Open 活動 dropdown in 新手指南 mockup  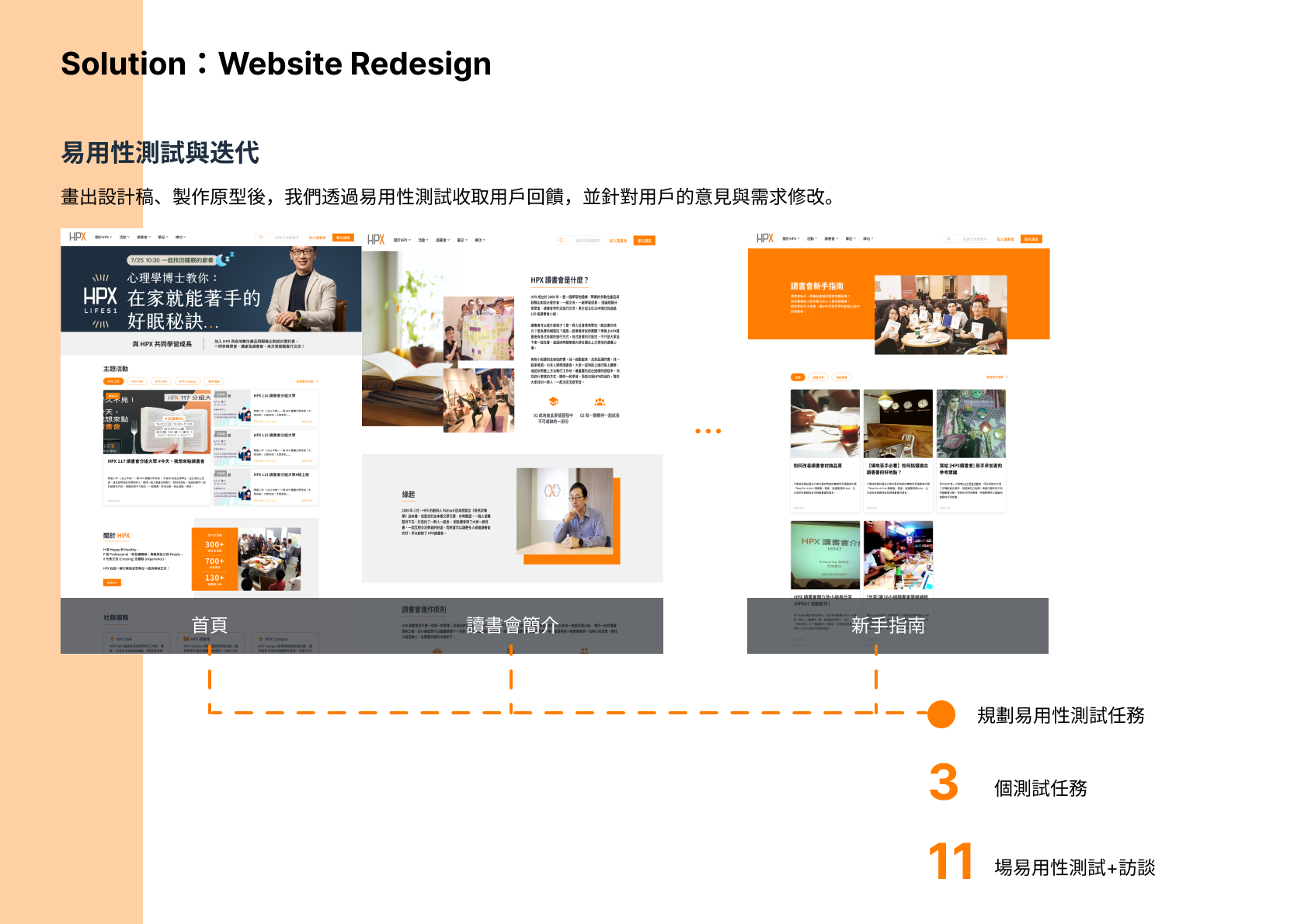(x=812, y=239)
